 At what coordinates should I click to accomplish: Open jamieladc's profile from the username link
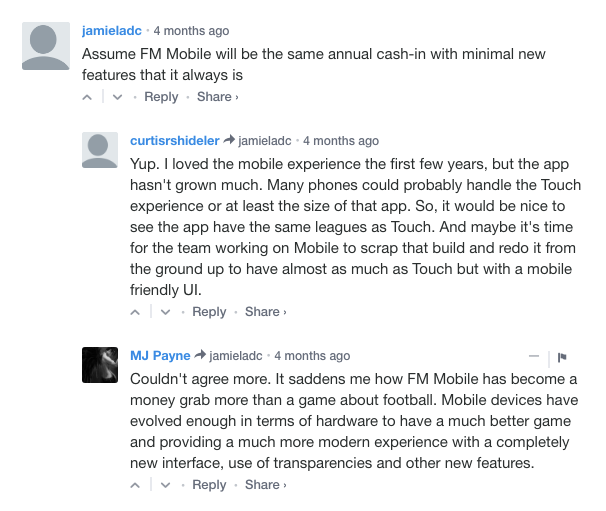[x=112, y=31]
